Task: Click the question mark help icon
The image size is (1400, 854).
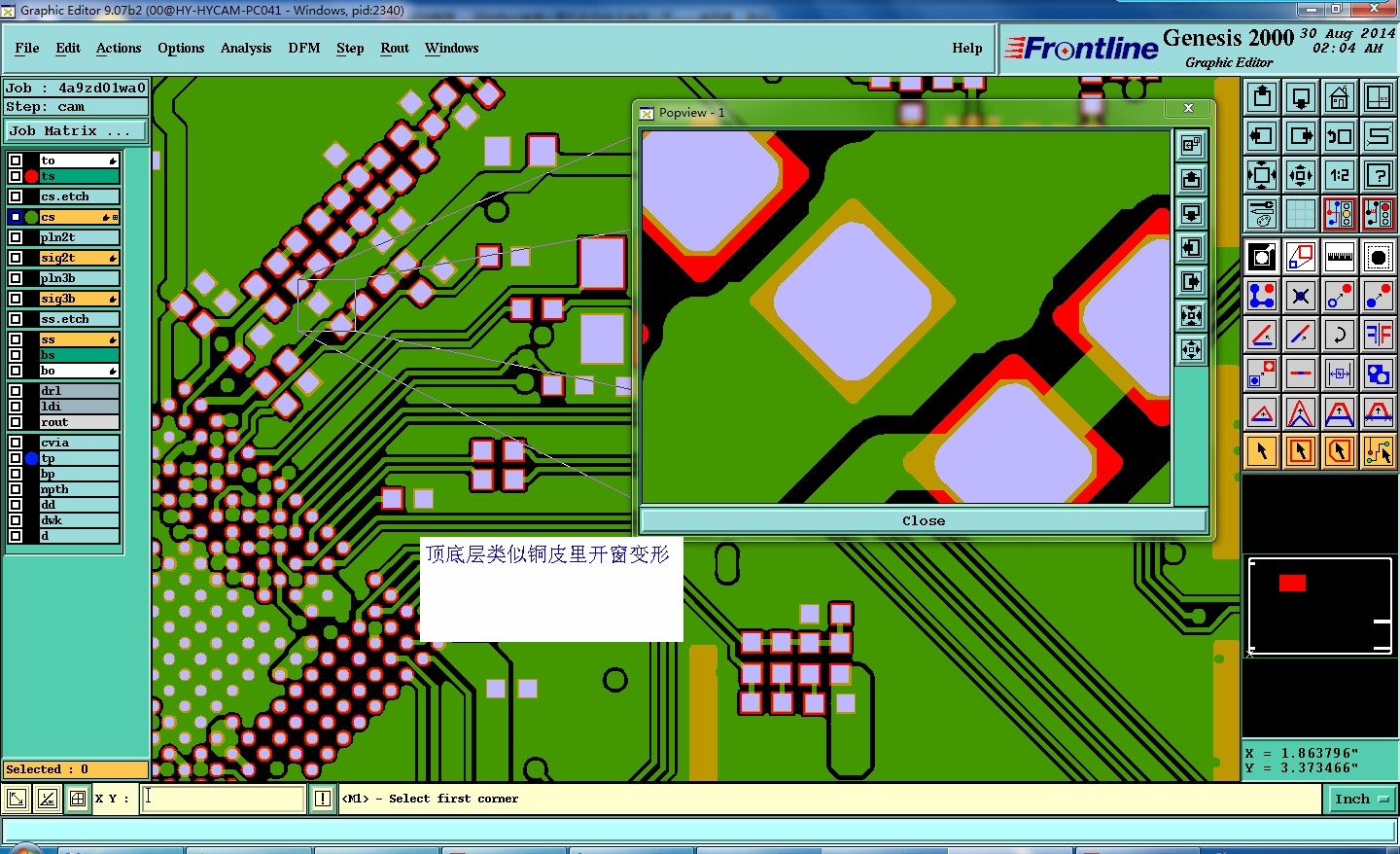Action: coord(1379,175)
